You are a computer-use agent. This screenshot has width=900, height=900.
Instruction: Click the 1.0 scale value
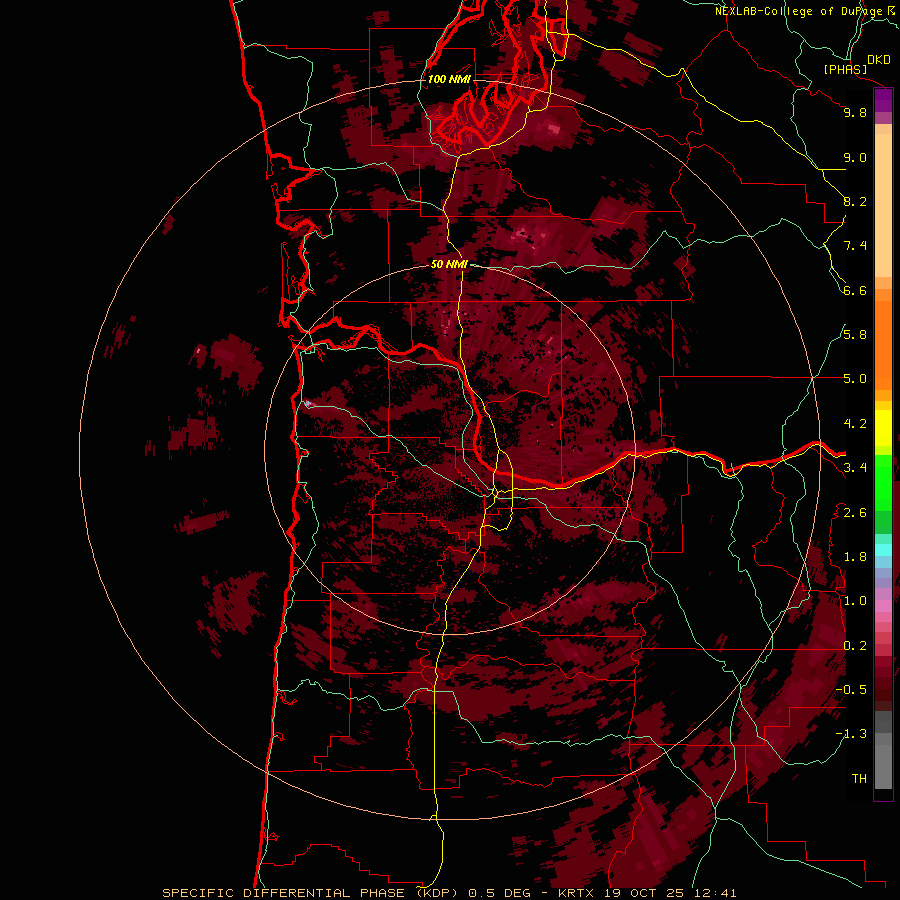click(855, 601)
